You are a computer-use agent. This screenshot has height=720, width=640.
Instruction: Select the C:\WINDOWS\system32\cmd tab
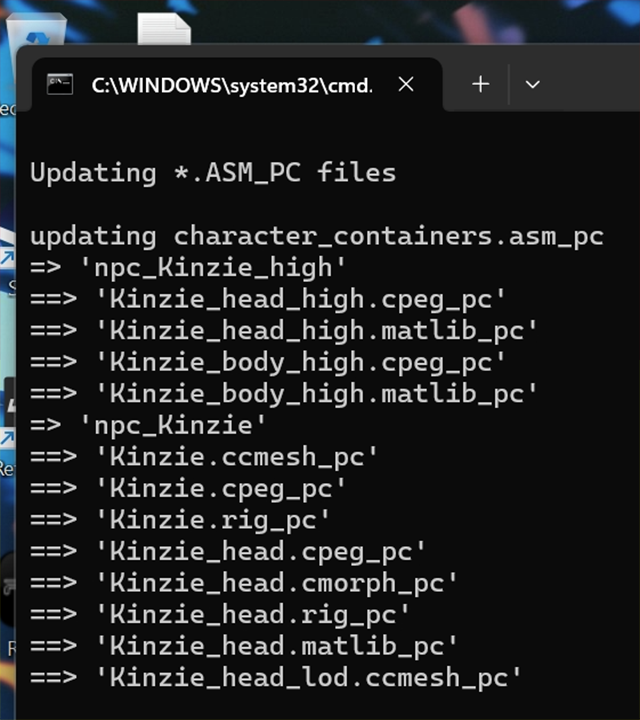pos(237,84)
